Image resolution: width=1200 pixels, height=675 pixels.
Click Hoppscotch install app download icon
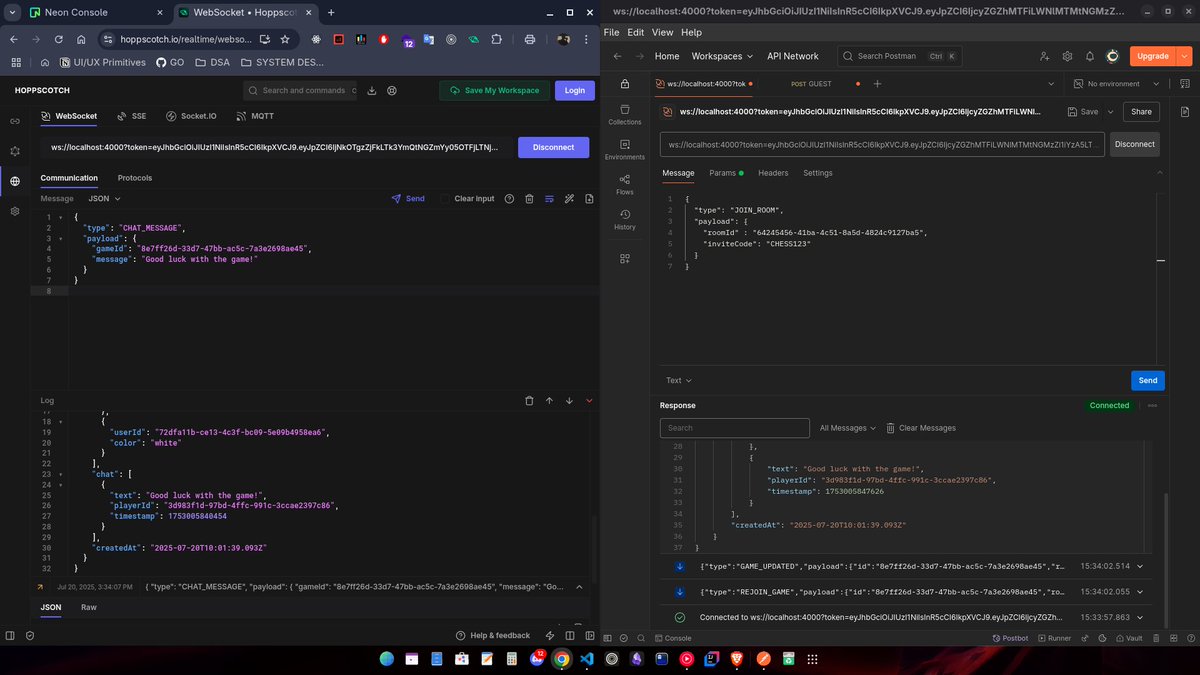(372, 90)
